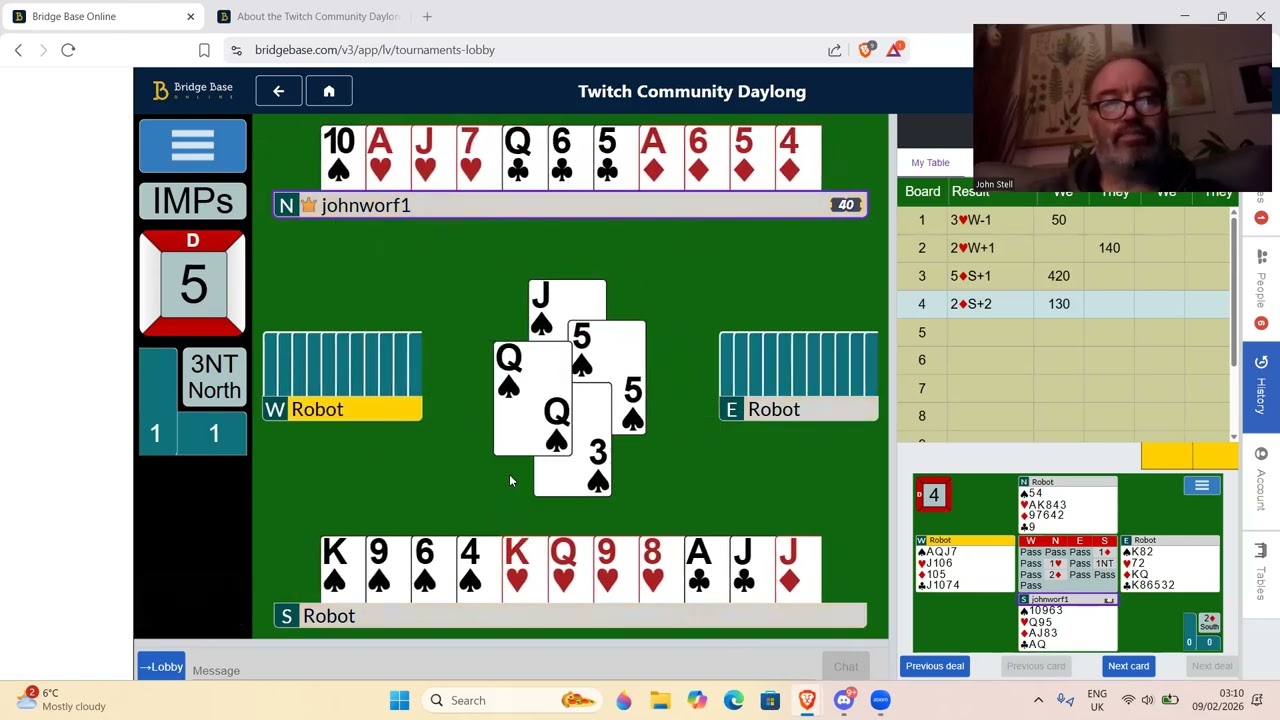
Task: Click the Next deal button
Action: point(1212,666)
